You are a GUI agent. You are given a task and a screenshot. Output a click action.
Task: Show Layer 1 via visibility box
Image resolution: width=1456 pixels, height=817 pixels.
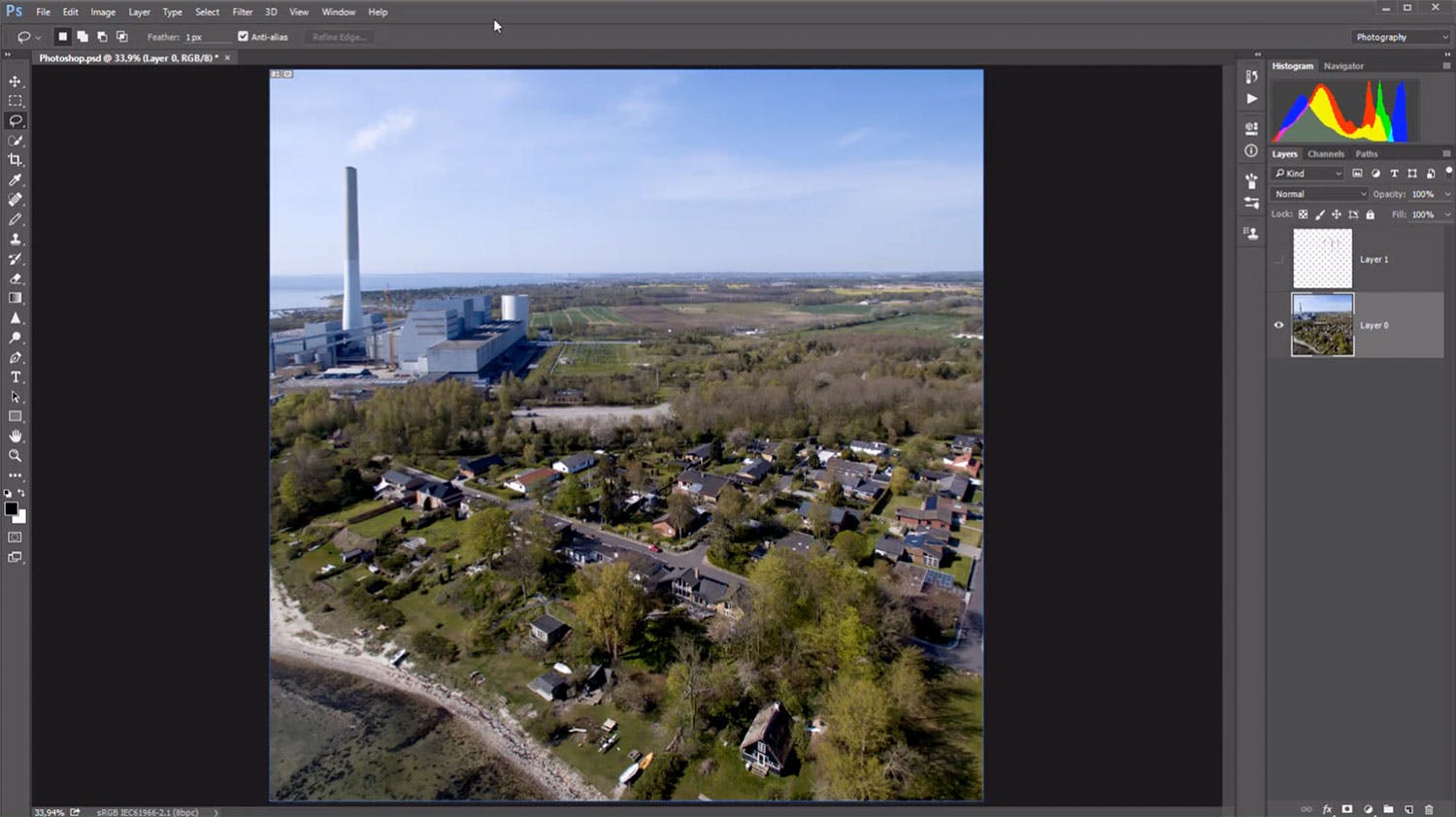tap(1278, 259)
